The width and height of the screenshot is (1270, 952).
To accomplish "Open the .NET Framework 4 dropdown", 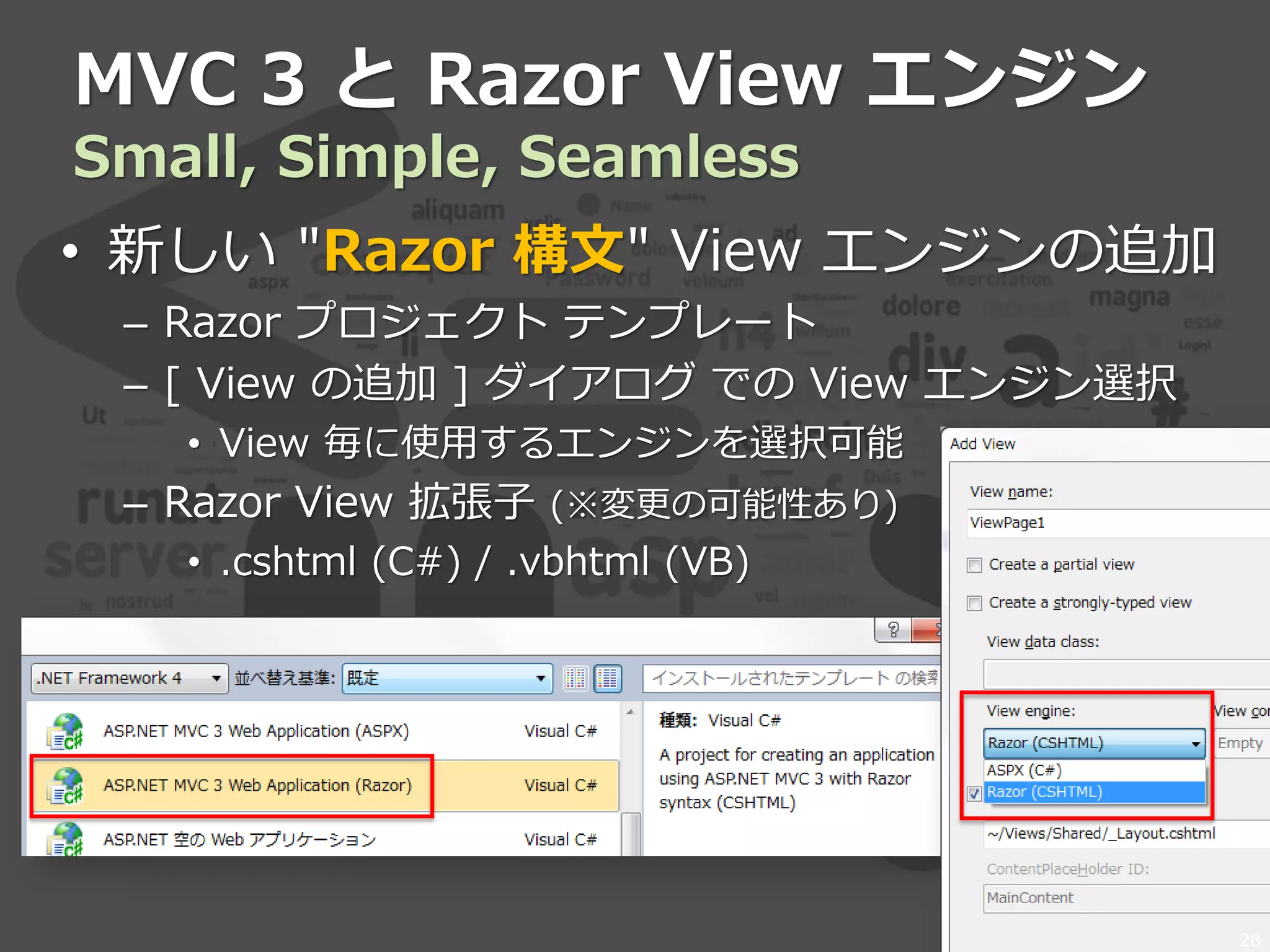I will click(x=129, y=678).
